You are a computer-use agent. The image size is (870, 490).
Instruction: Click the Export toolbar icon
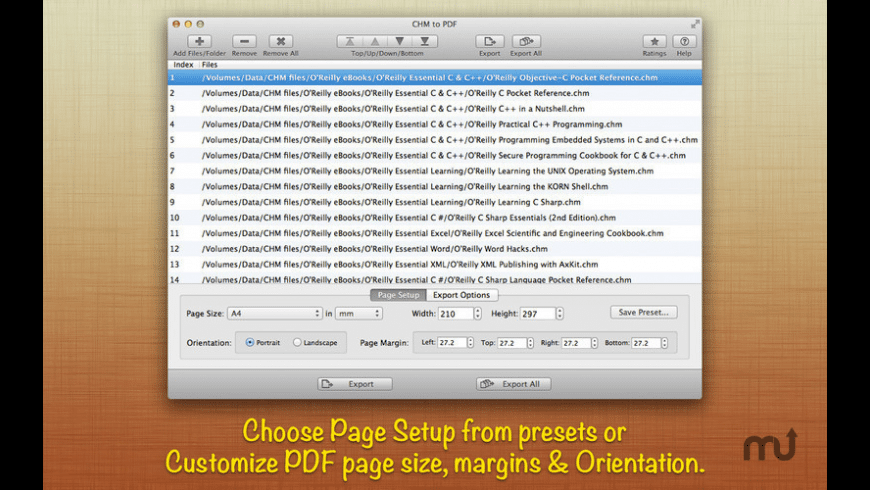click(x=489, y=42)
